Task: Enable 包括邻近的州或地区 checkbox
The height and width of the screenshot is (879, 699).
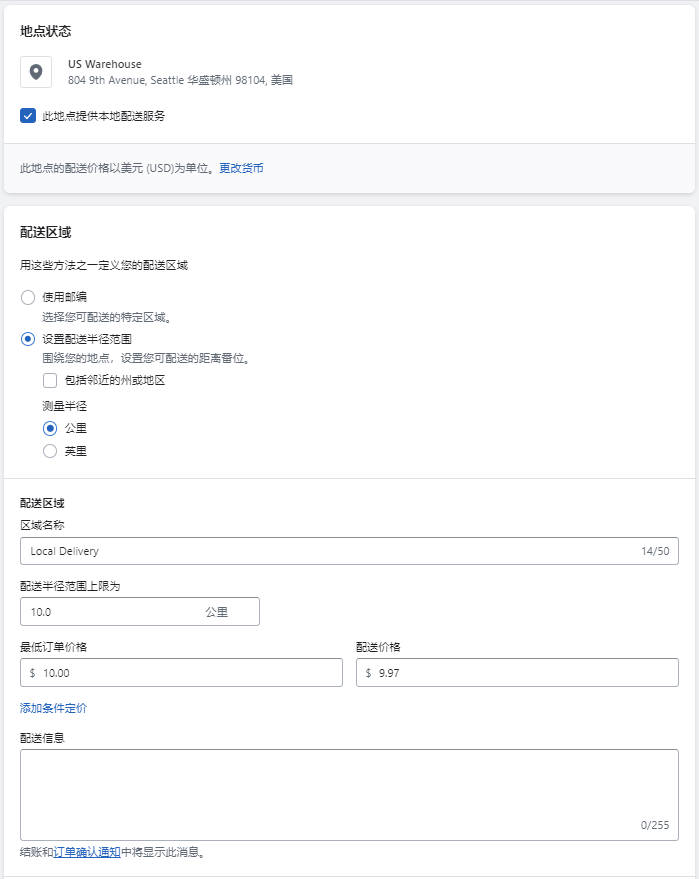Action: point(50,381)
